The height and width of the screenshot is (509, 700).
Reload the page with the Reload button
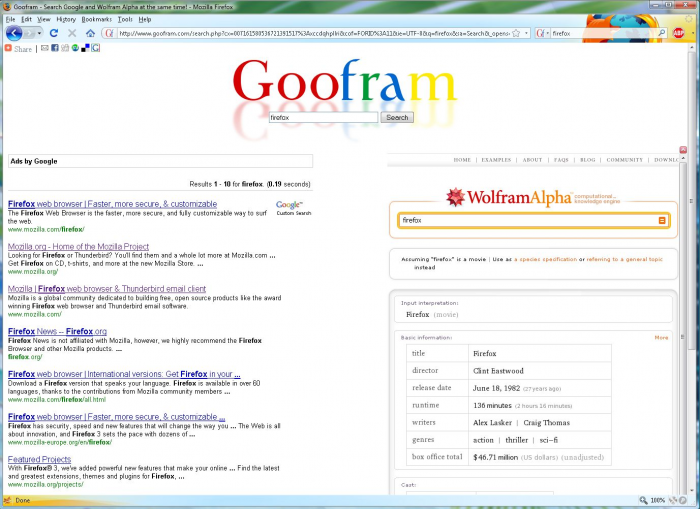[x=54, y=33]
